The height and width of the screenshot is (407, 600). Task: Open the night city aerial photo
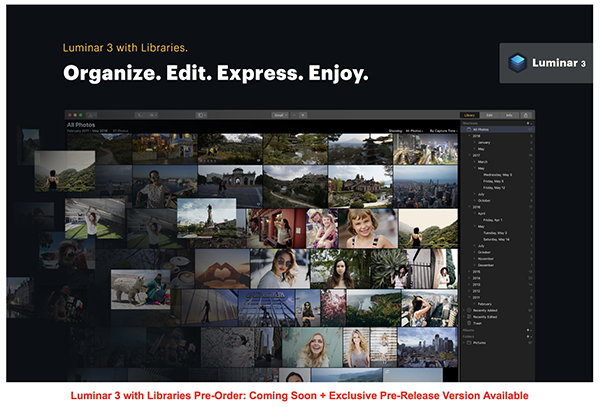tap(426, 149)
